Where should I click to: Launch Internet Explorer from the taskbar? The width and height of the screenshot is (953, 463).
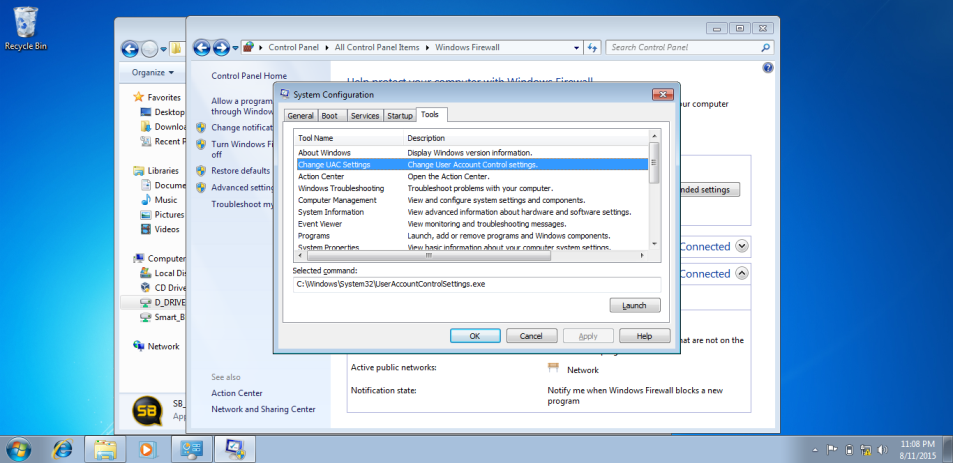[62, 449]
